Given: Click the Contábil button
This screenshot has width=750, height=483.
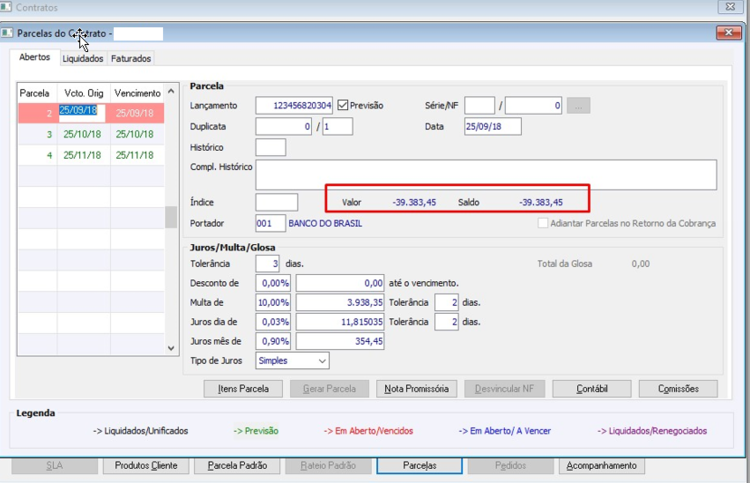Looking at the screenshot, I should coord(592,389).
